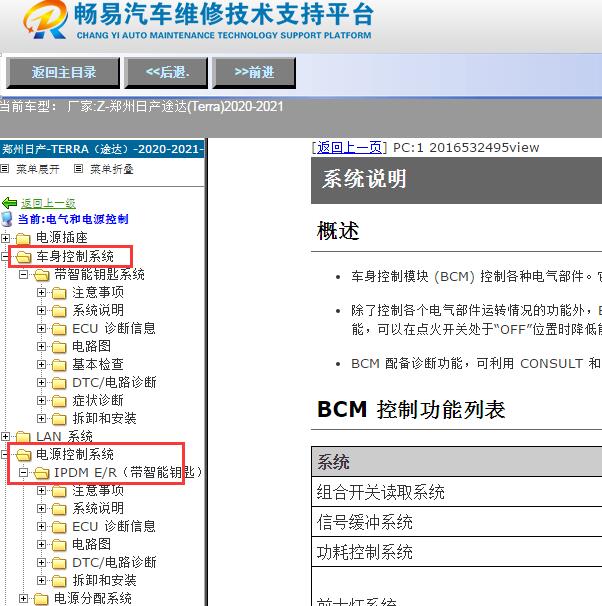Select 症状诊断 tree item
The width and height of the screenshot is (602, 606).
[x=98, y=400]
